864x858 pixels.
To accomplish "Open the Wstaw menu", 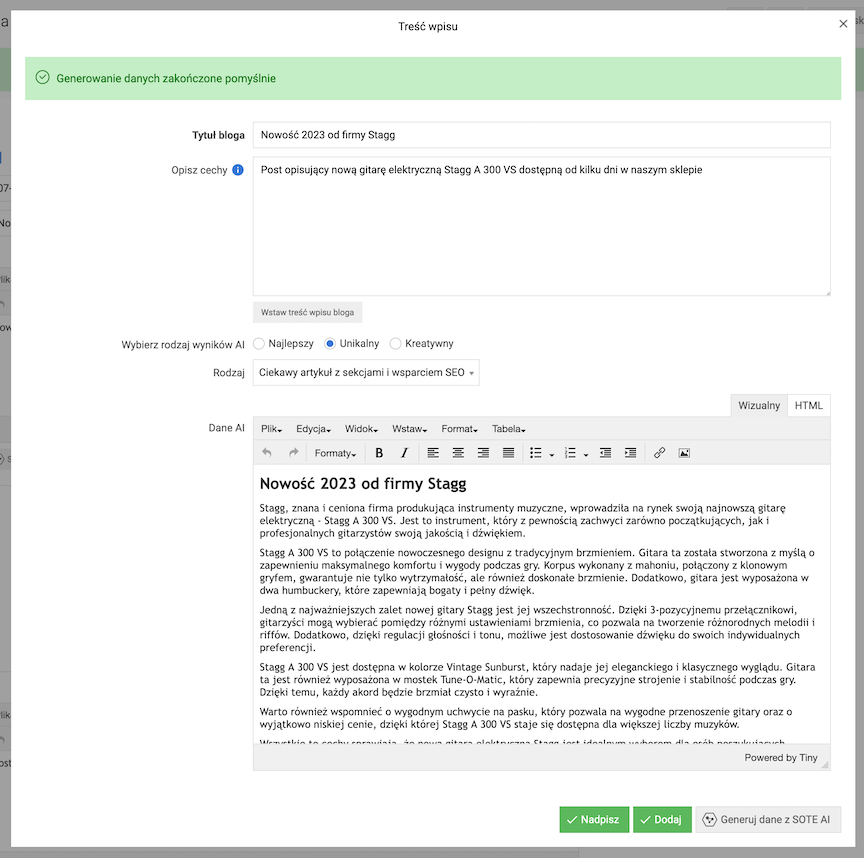I will pos(409,429).
